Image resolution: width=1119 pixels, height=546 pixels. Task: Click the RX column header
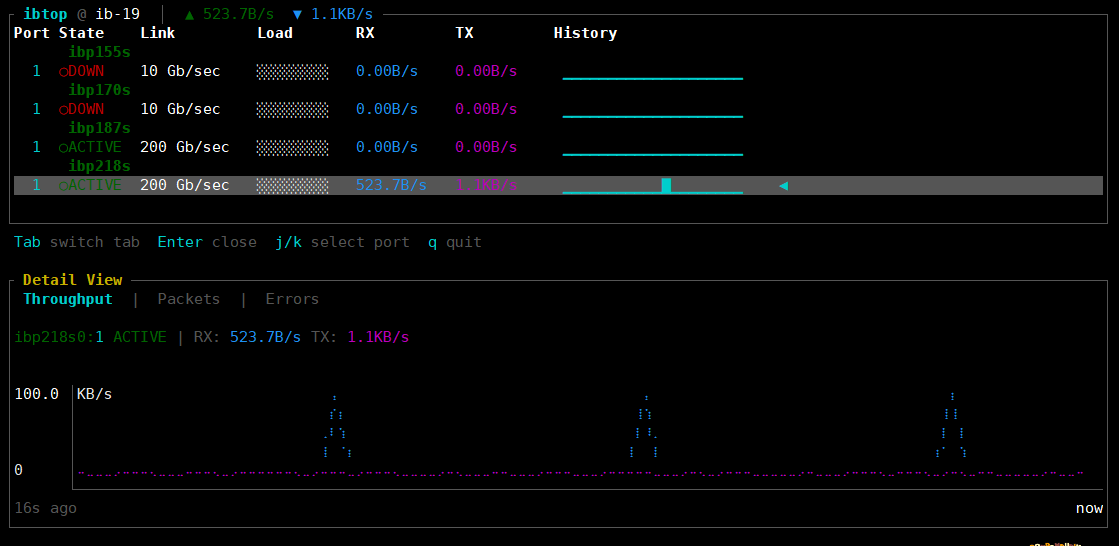tap(365, 33)
